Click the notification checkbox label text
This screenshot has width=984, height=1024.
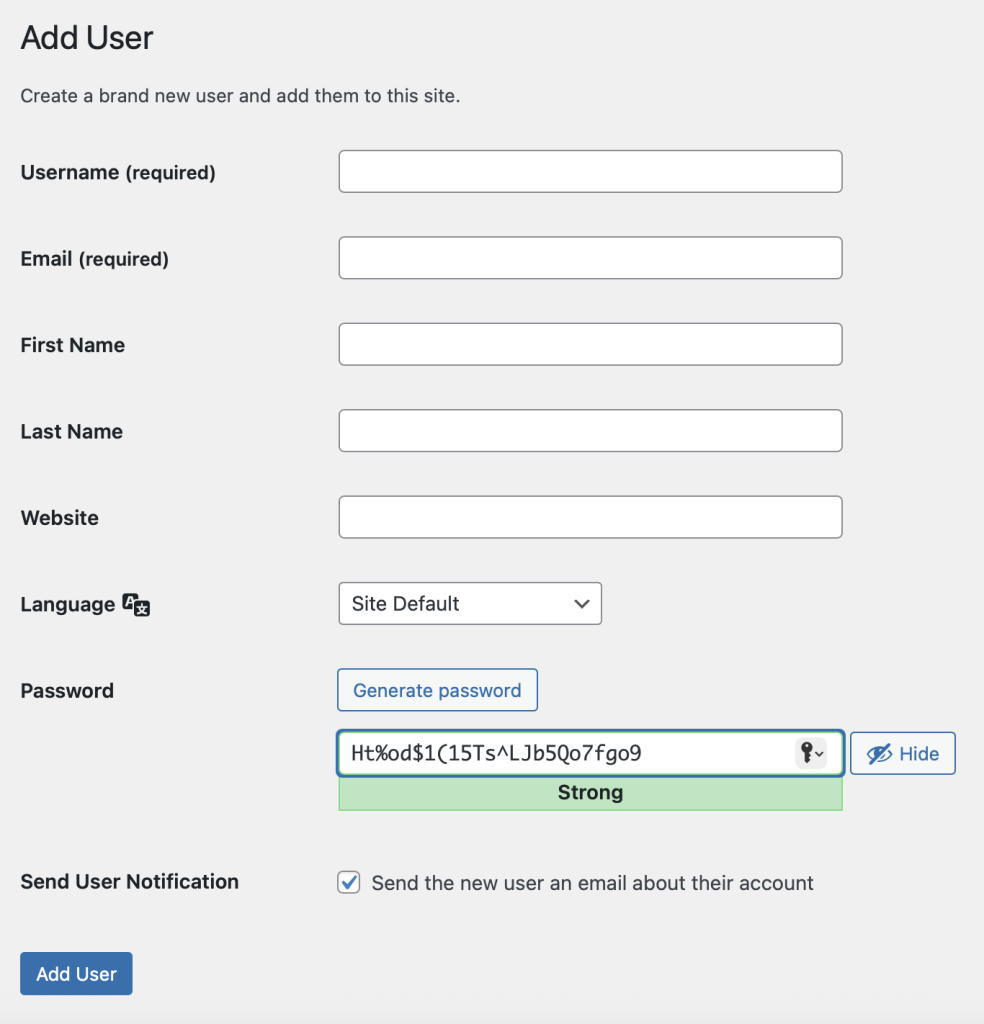[x=592, y=883]
